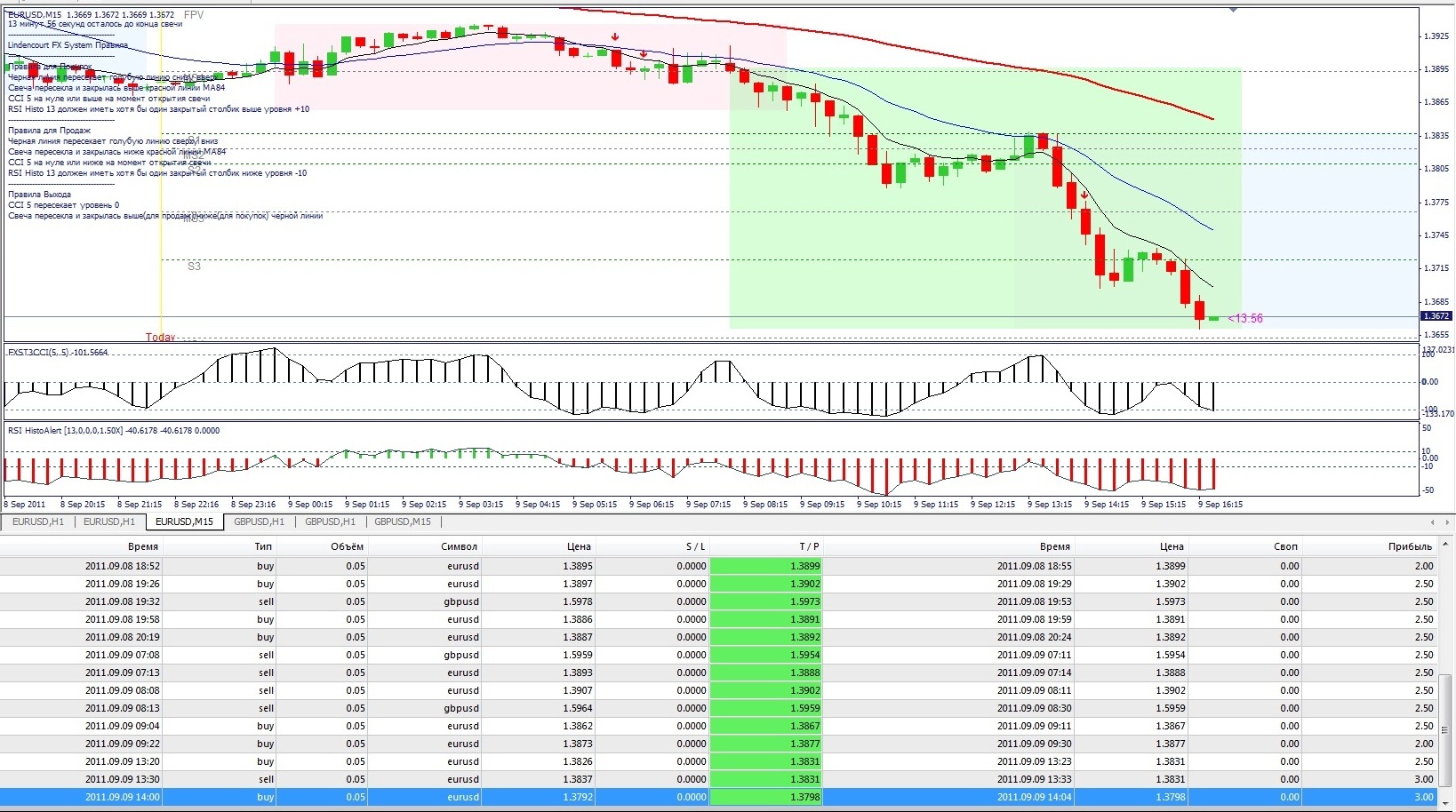Open the GBPUSD,M15 chart tab

403,521
